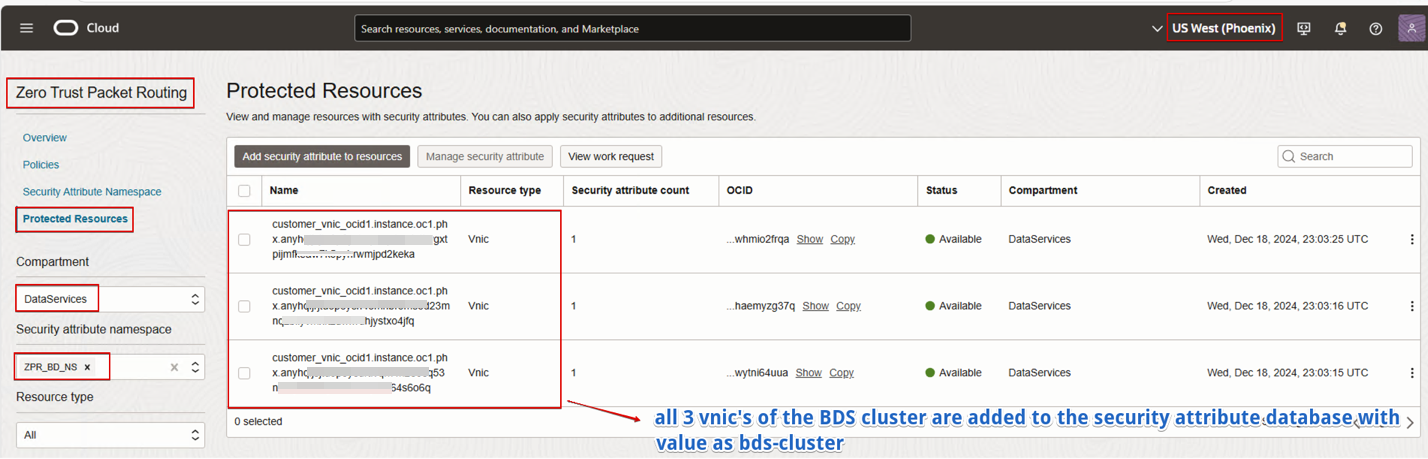The image size is (1428, 459).
Task: Go to Overview in the sidebar
Action: click(x=45, y=138)
